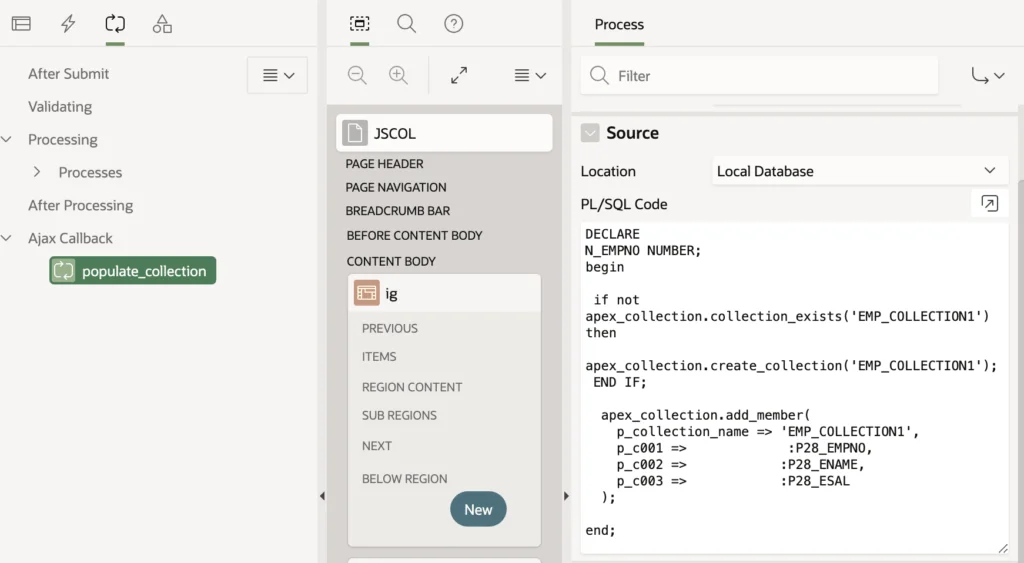1024x563 pixels.
Task: Click the Filter search magnifier icon
Action: pos(599,76)
